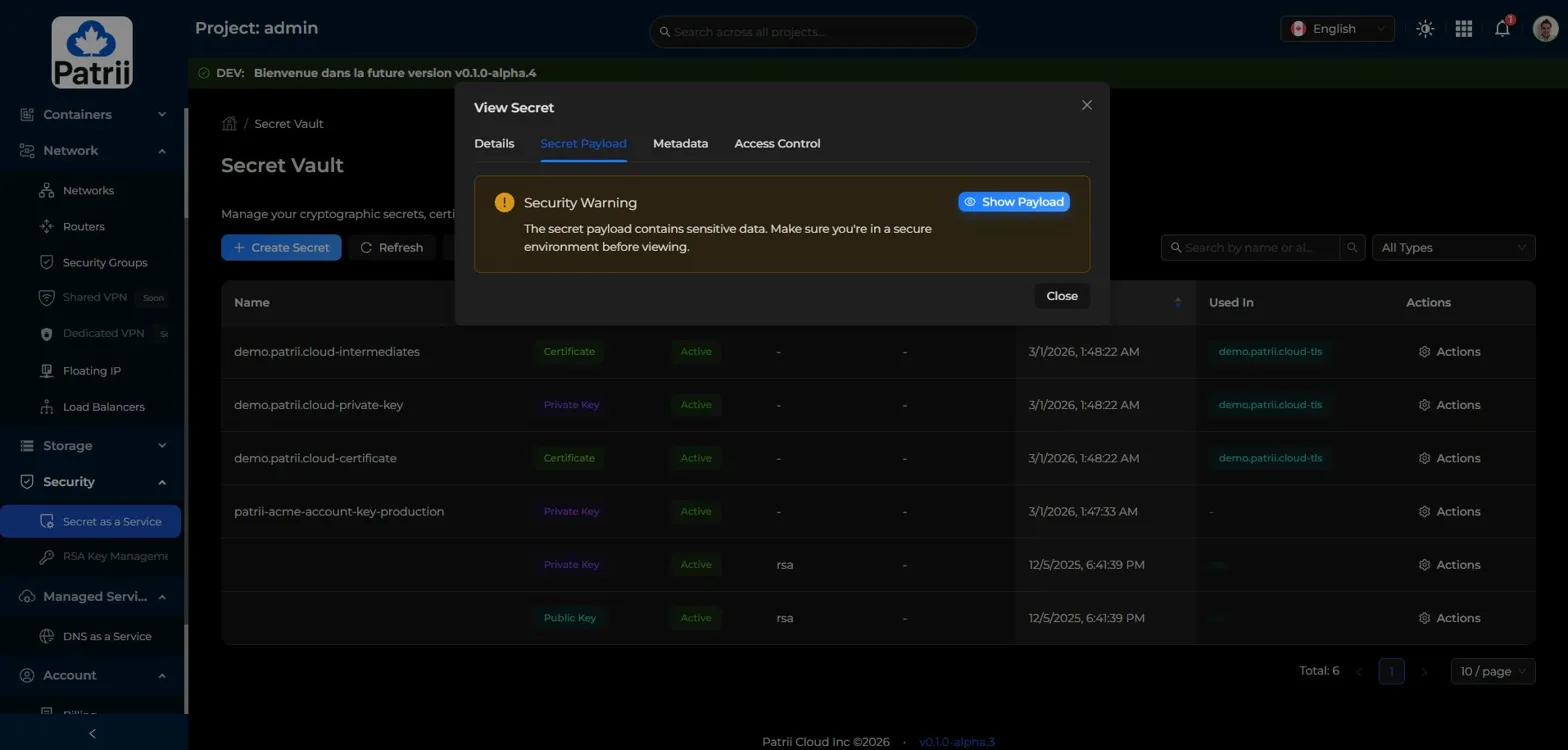Select Dedicated VPN sidebar entry
Screen dimensions: 1568x750
pyautogui.click(x=103, y=333)
